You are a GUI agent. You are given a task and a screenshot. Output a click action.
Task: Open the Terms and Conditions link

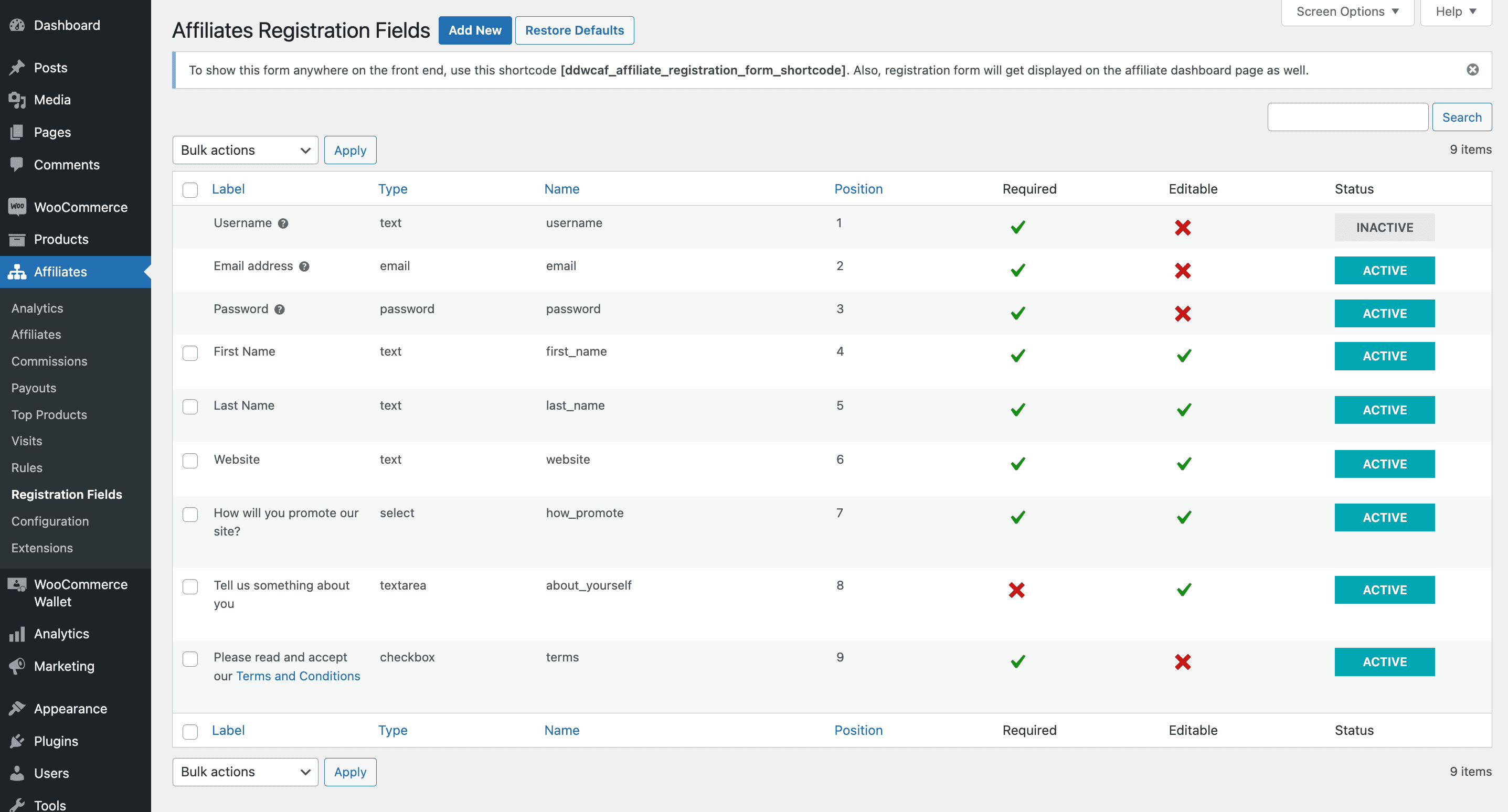point(298,676)
